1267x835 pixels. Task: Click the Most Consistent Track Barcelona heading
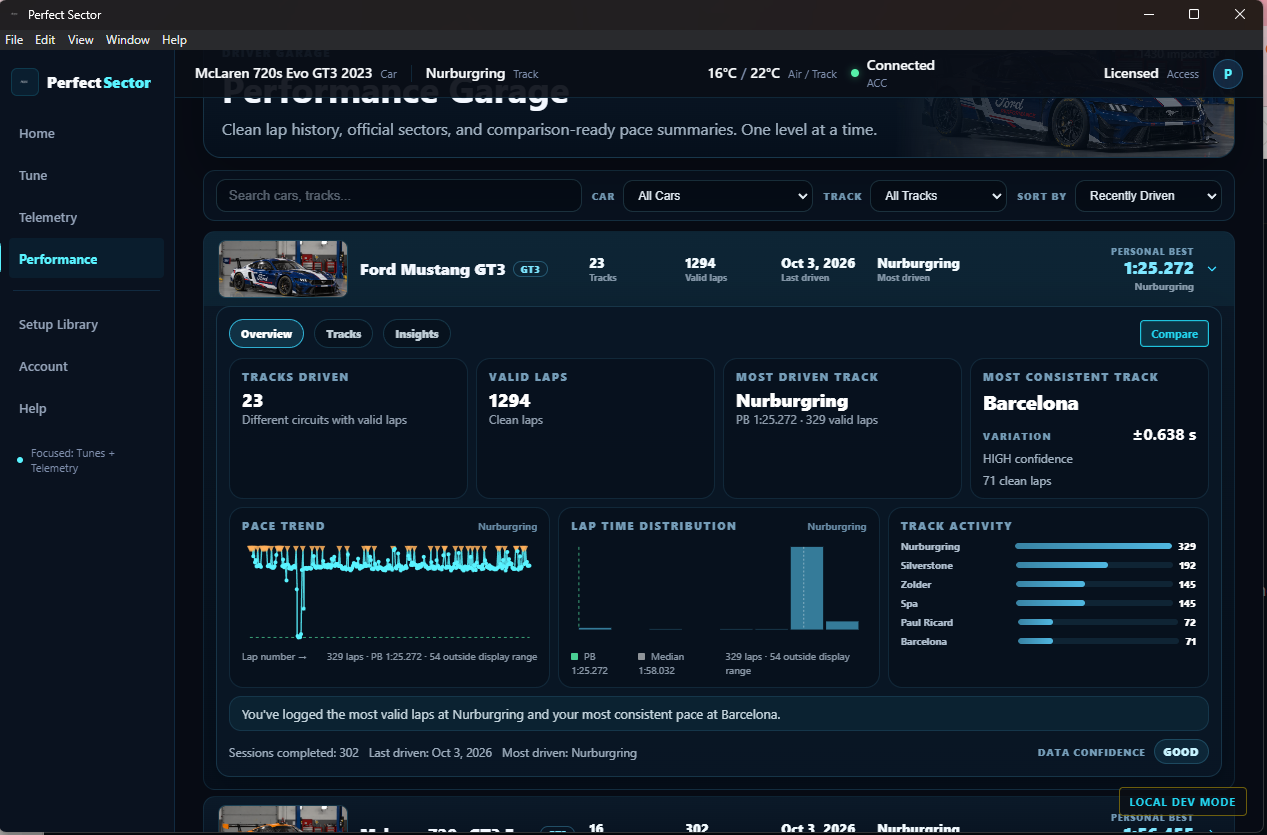coord(1031,404)
